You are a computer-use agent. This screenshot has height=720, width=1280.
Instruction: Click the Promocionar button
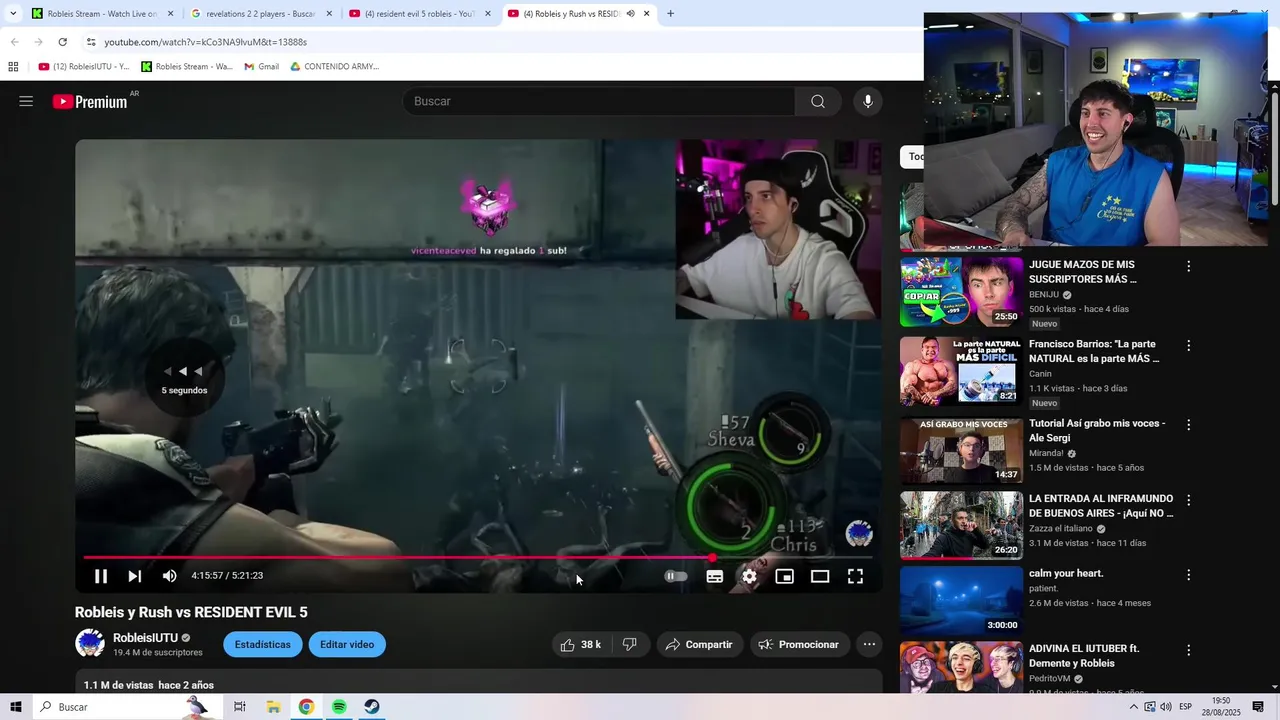[x=800, y=645]
